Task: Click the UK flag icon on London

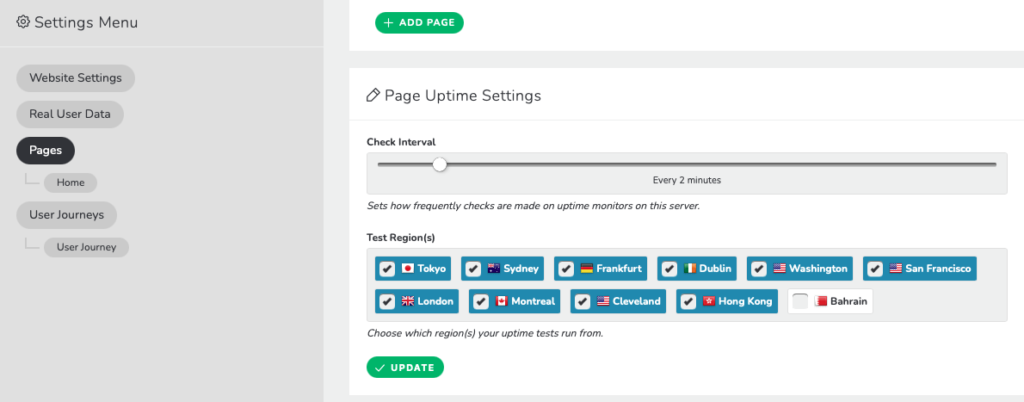Action: (x=408, y=302)
